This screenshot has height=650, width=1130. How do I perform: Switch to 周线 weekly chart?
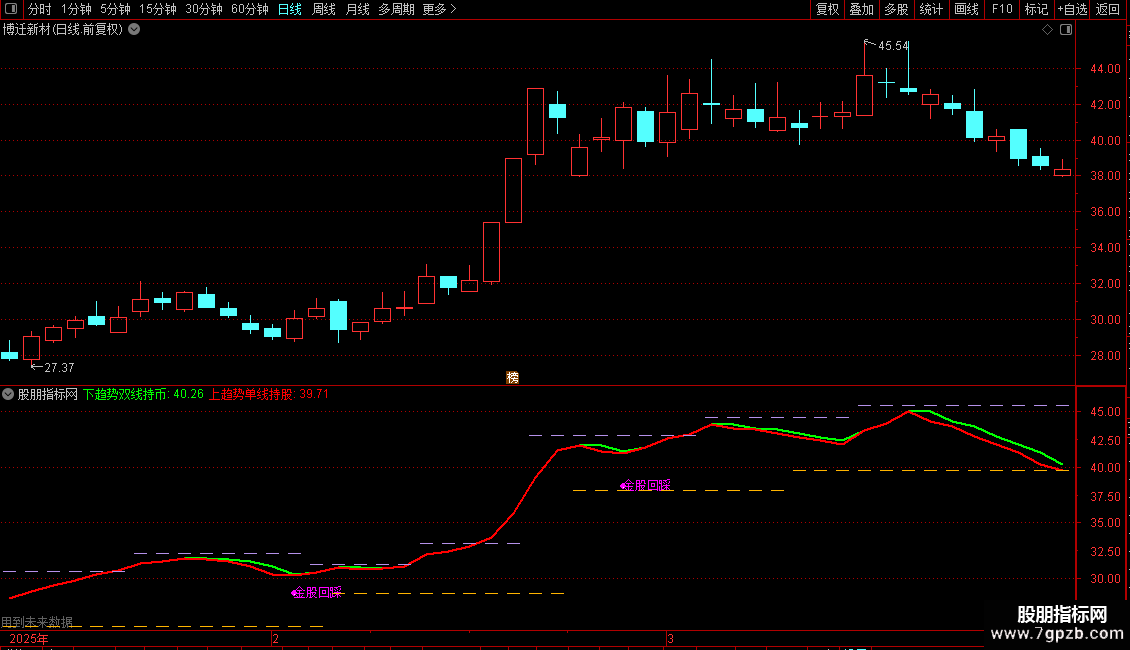pos(324,9)
